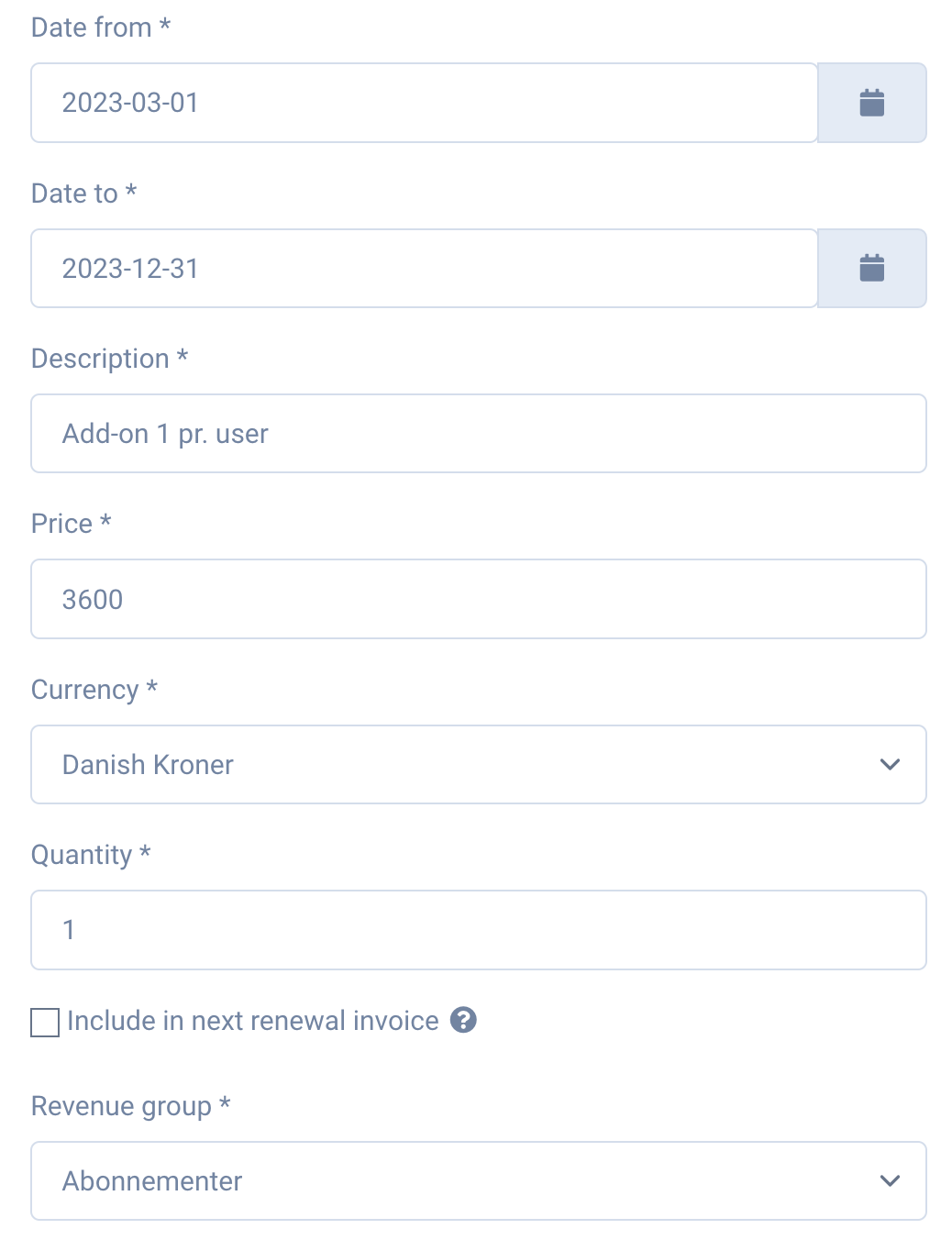Image resolution: width=952 pixels, height=1240 pixels.
Task: Open the calendar picker for Date from
Action: click(x=871, y=103)
